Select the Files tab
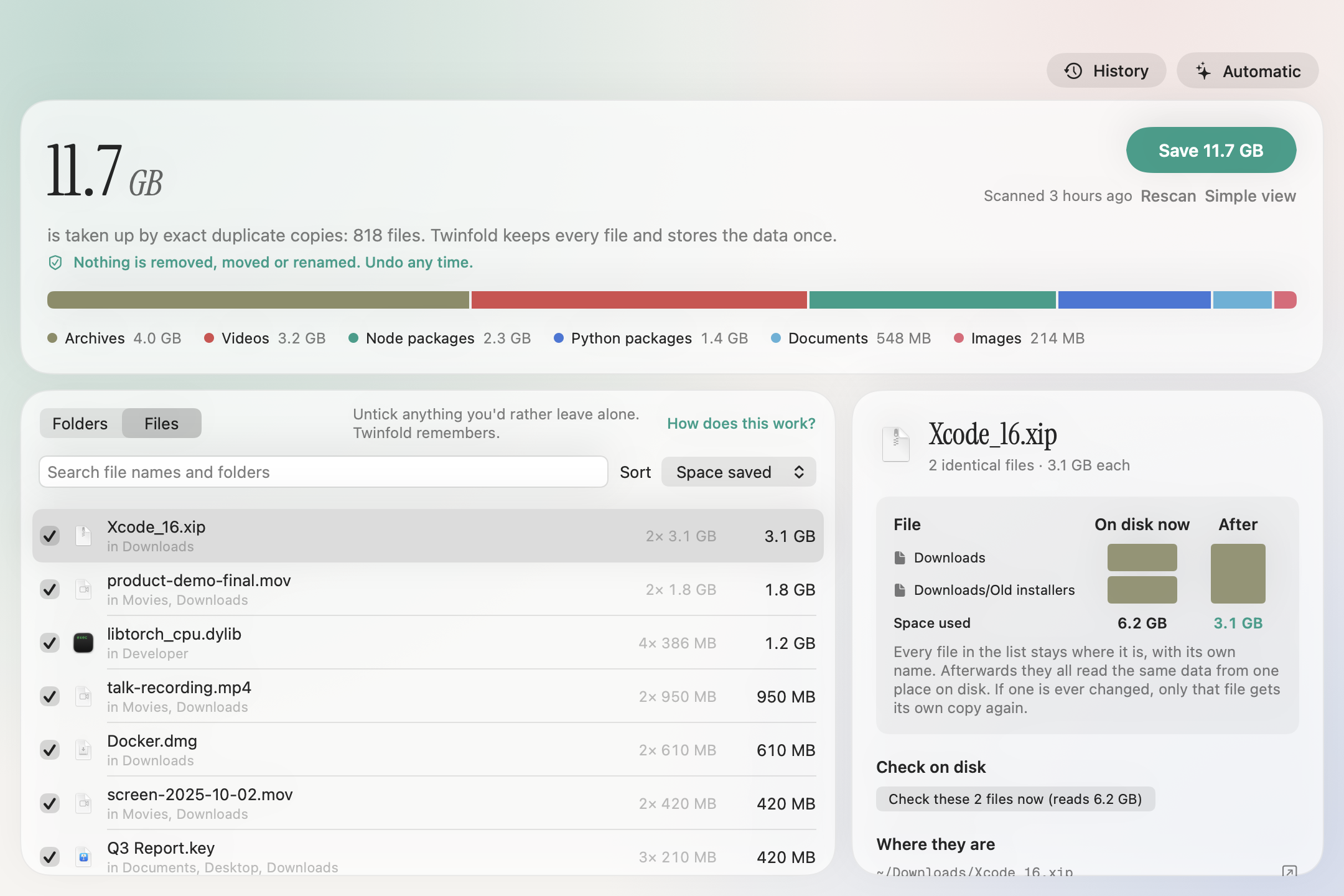This screenshot has width=1344, height=896. 161,424
